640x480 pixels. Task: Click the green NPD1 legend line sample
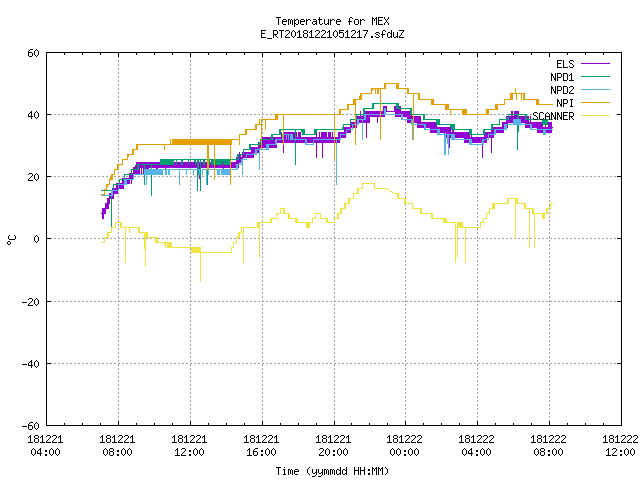click(595, 77)
